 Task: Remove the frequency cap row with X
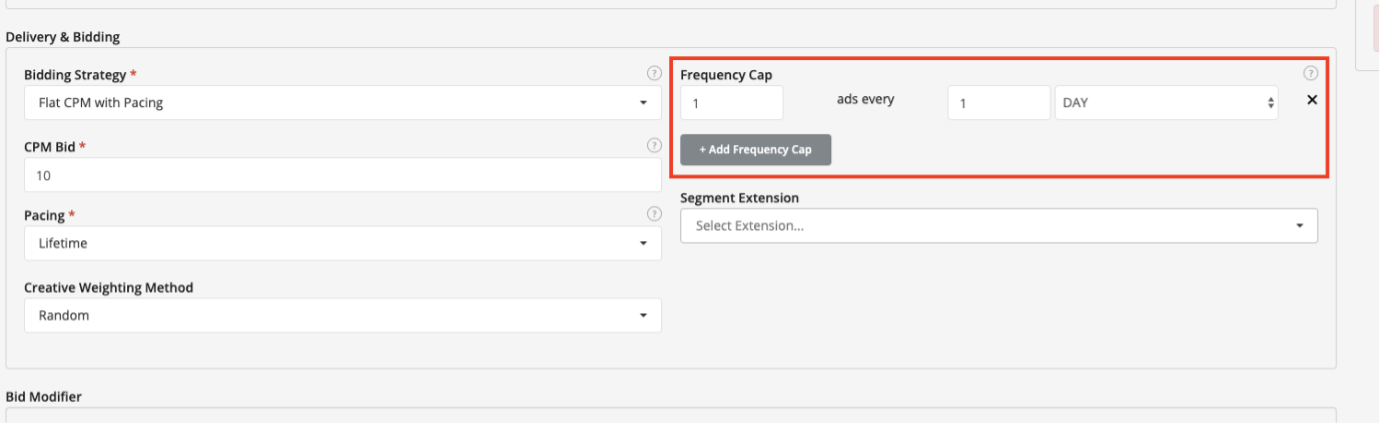[x=1312, y=100]
